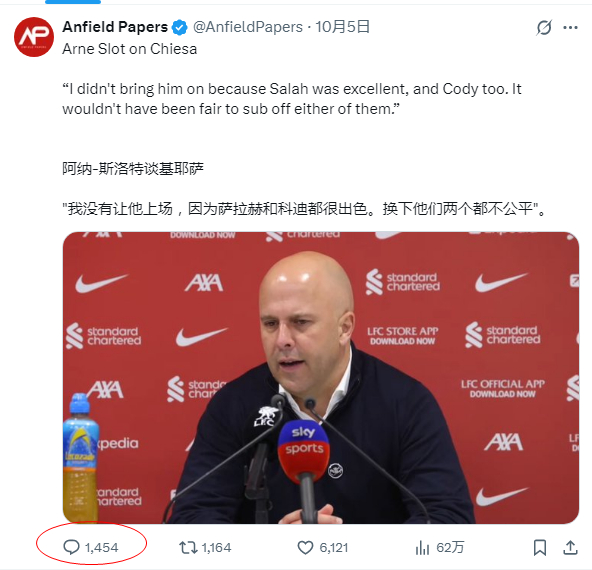This screenshot has height=570, width=592.
Task: Like the tweet with heart icon
Action: click(x=305, y=547)
